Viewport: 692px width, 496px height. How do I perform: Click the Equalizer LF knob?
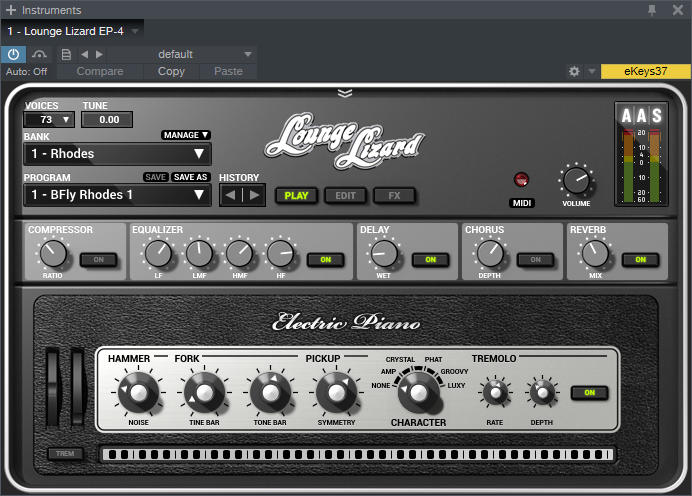[158, 254]
